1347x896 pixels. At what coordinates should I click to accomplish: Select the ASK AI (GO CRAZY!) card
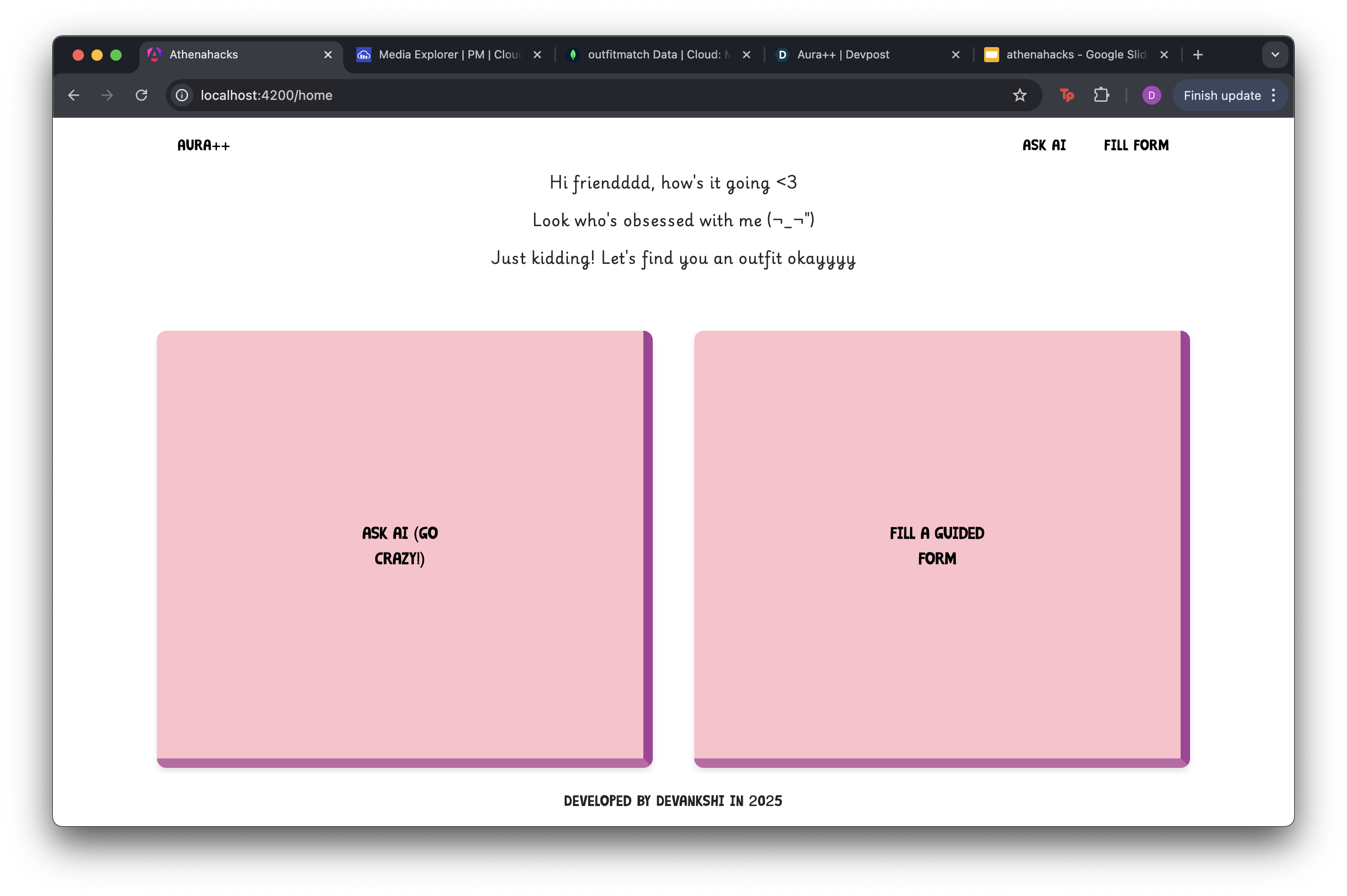[400, 546]
